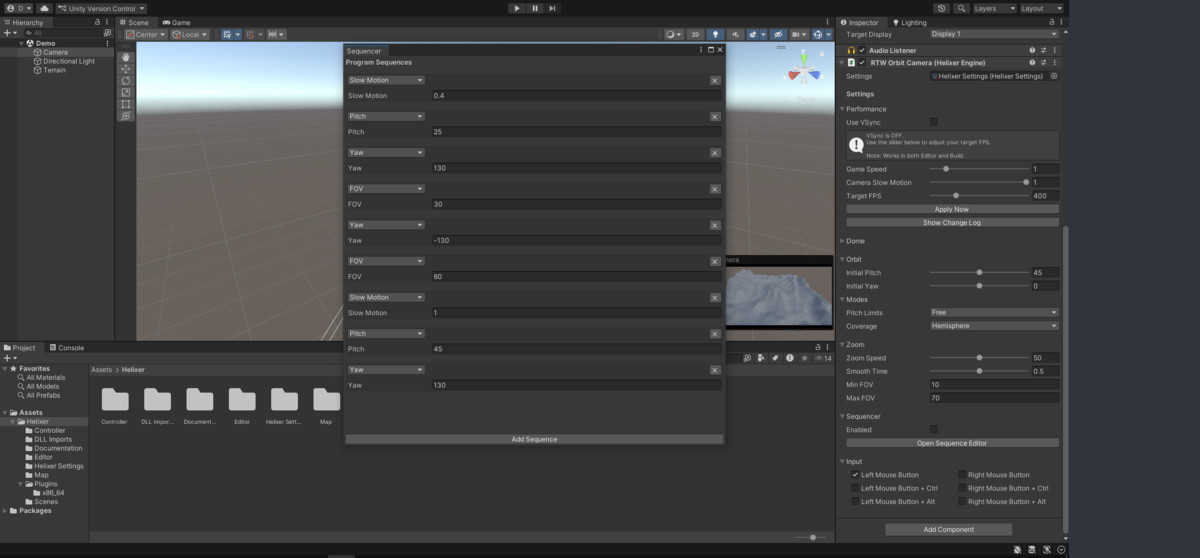The height and width of the screenshot is (558, 1200).
Task: Toggle scene lighting with the lightbulb icon
Action: click(715, 34)
